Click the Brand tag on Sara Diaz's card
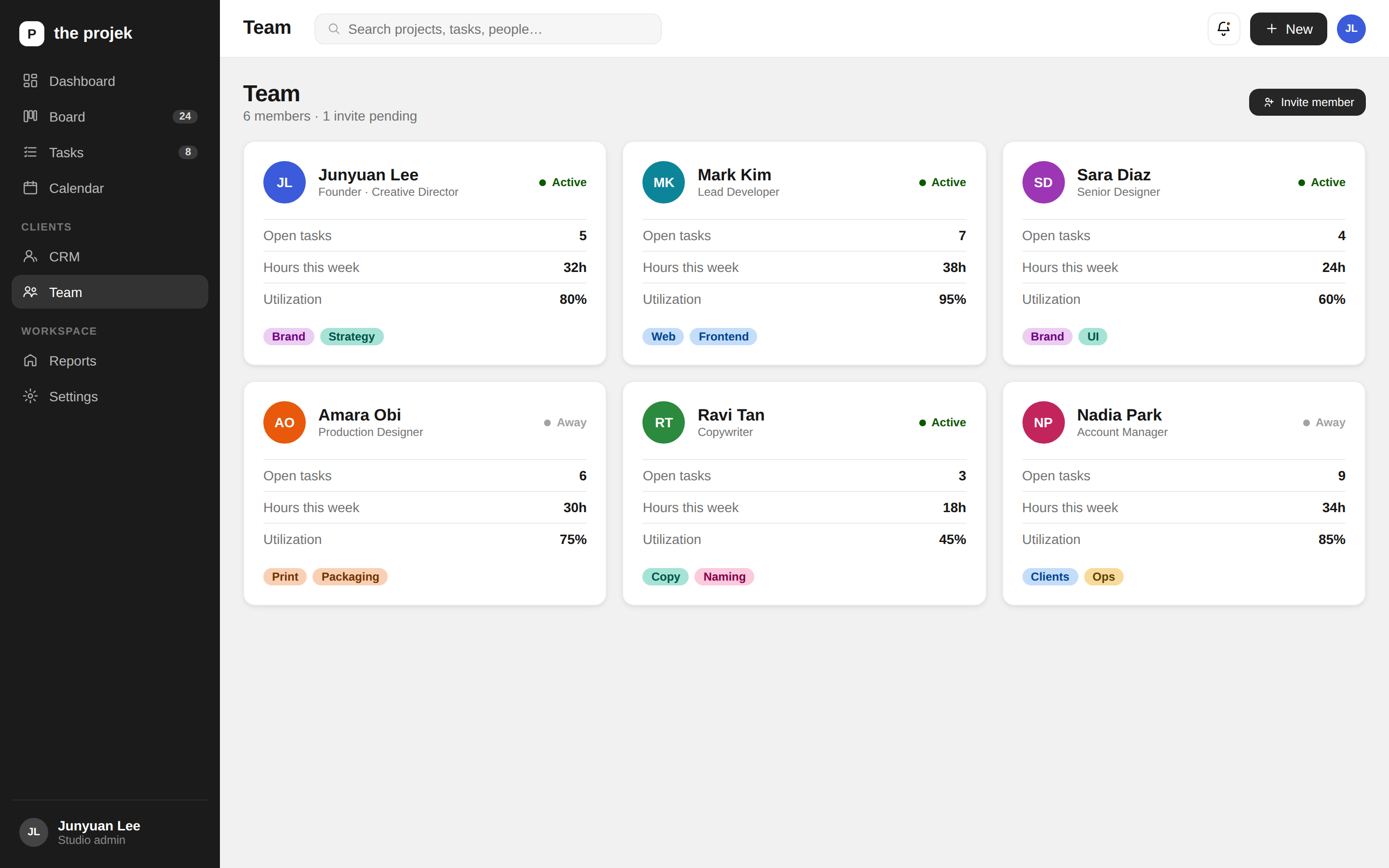This screenshot has width=1389, height=868. coord(1047,337)
